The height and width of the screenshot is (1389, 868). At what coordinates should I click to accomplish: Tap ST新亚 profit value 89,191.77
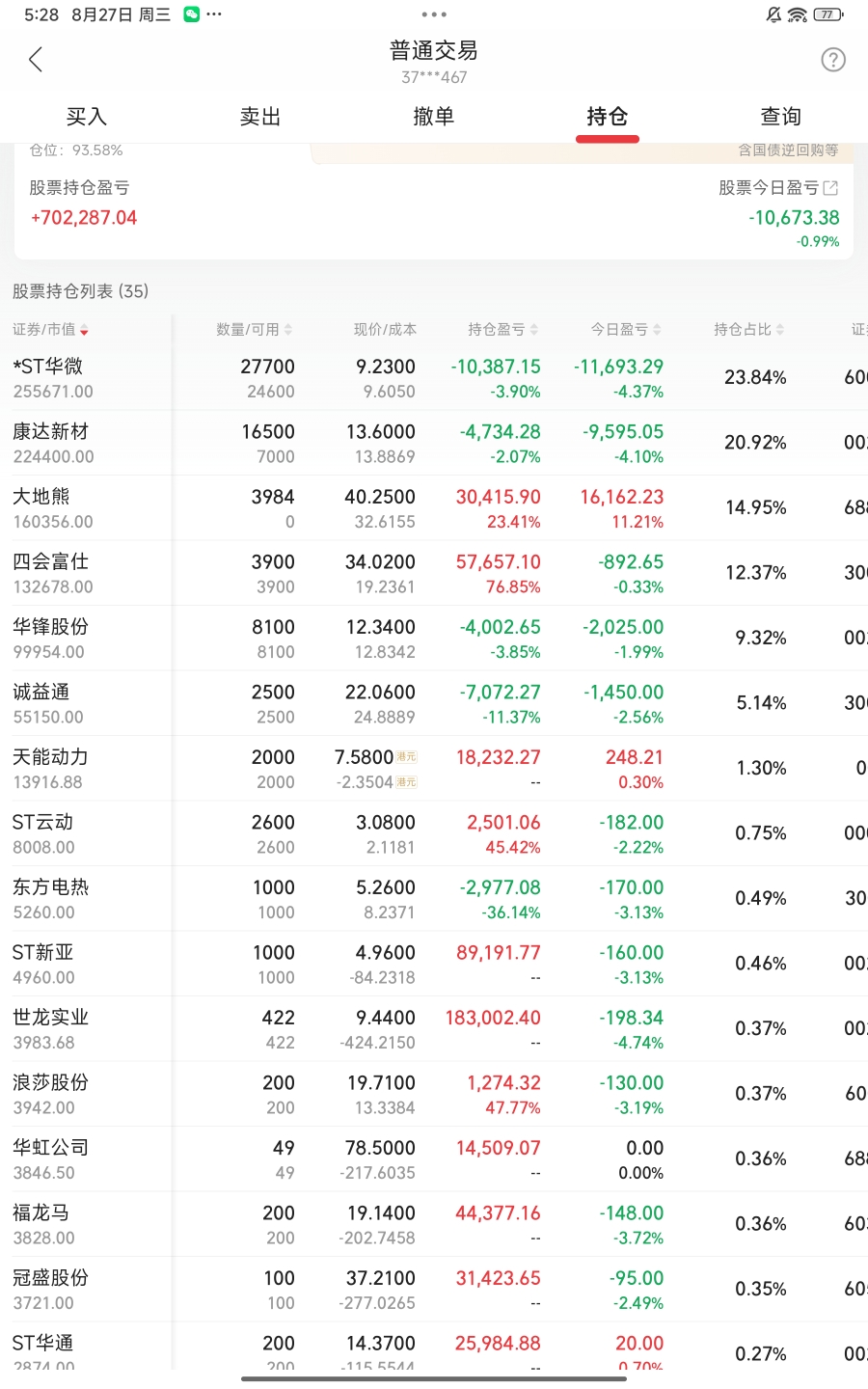(x=498, y=953)
